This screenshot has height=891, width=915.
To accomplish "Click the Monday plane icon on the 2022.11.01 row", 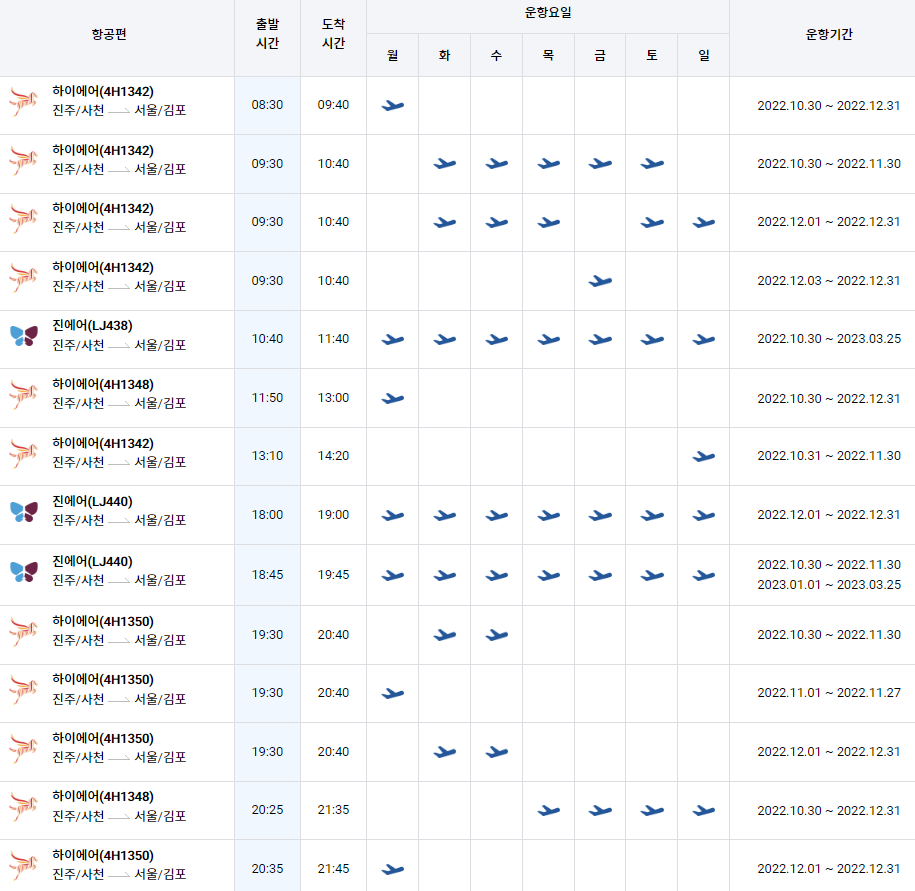I will coord(393,694).
